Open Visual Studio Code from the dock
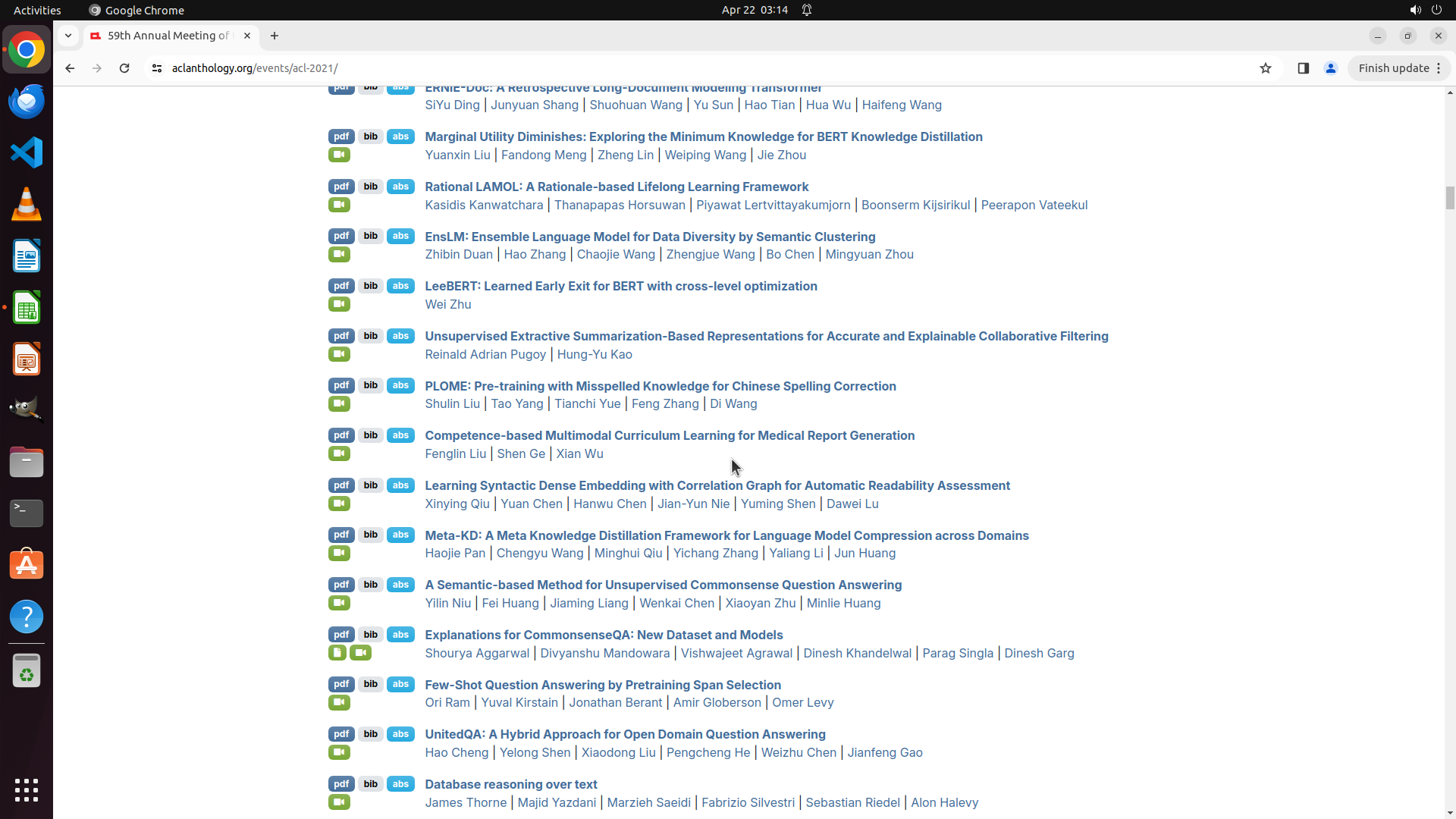 click(27, 152)
